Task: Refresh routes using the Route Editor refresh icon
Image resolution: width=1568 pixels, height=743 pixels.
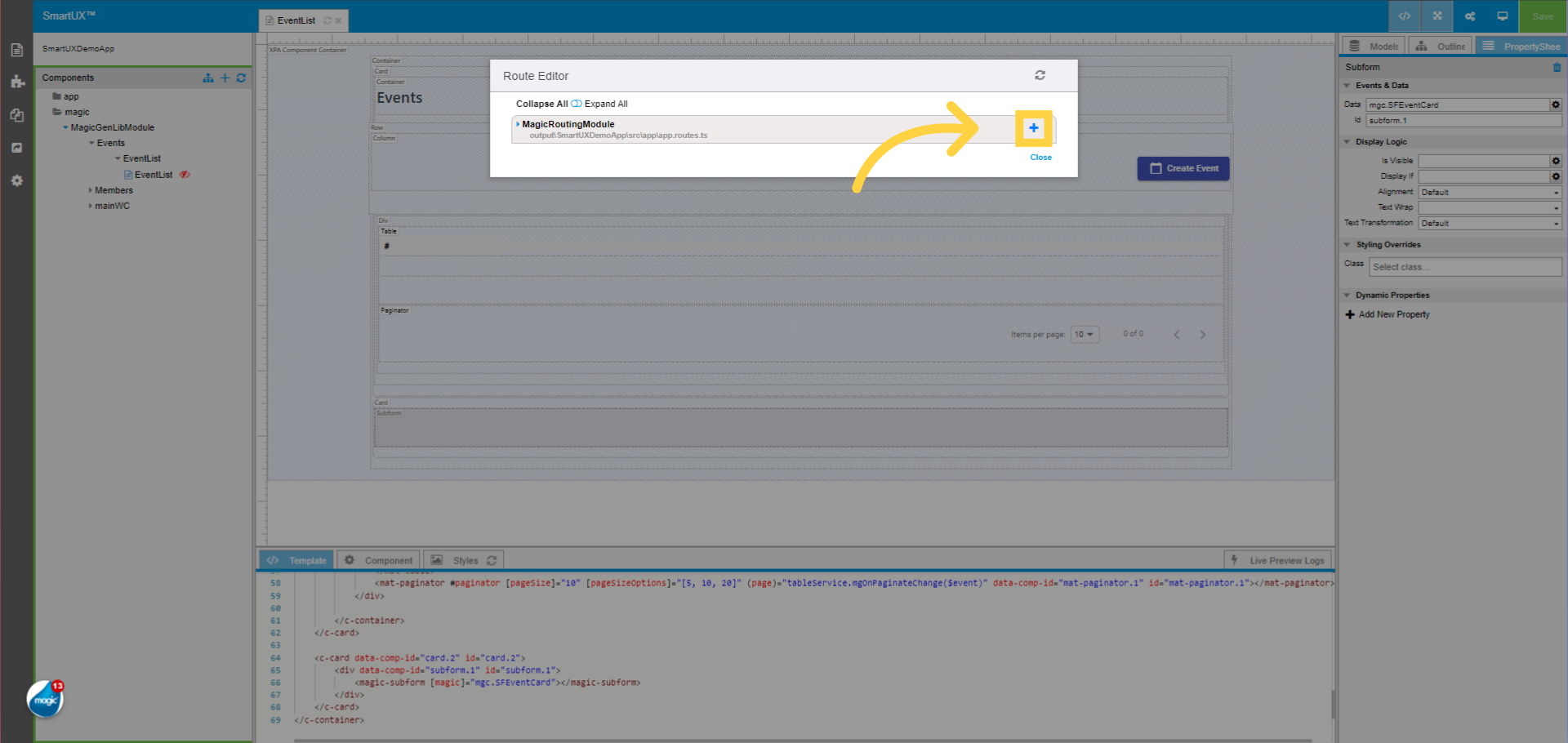Action: [1040, 75]
